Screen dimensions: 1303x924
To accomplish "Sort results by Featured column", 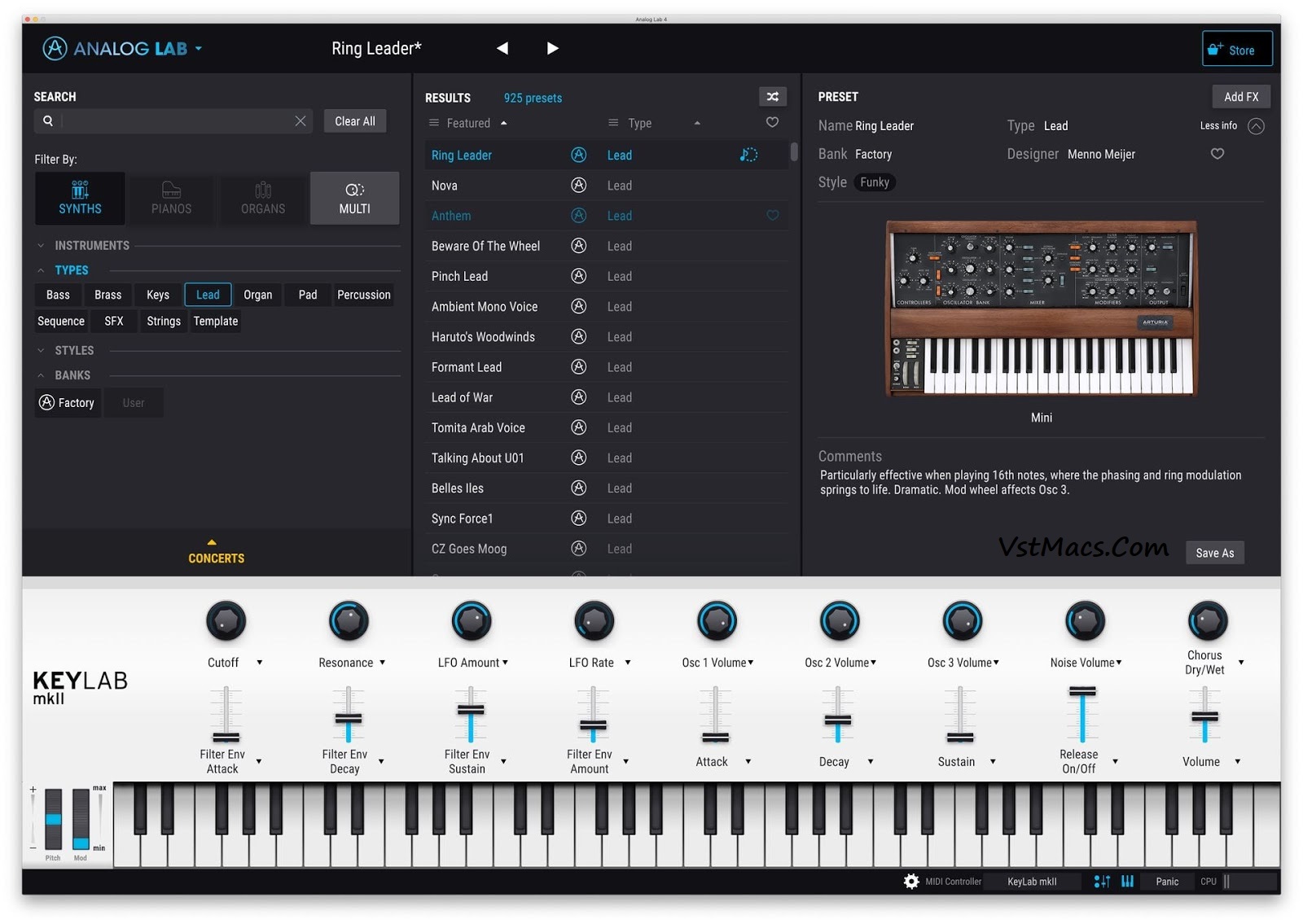I will click(468, 123).
